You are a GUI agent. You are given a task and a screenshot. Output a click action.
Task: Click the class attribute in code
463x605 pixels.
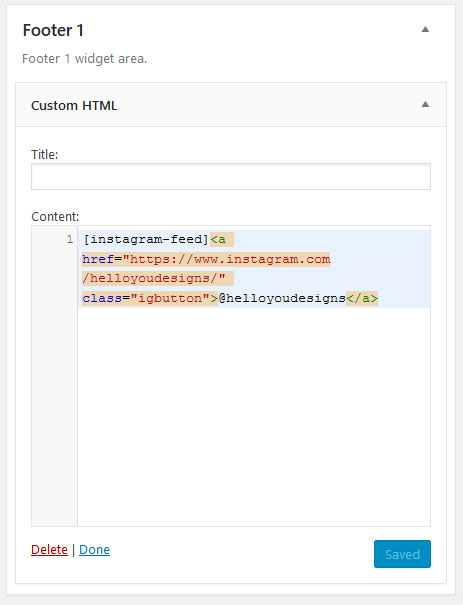[x=102, y=298]
